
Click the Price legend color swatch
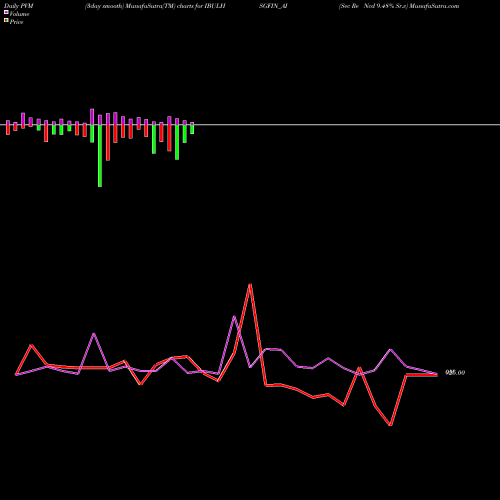pos(6,21)
